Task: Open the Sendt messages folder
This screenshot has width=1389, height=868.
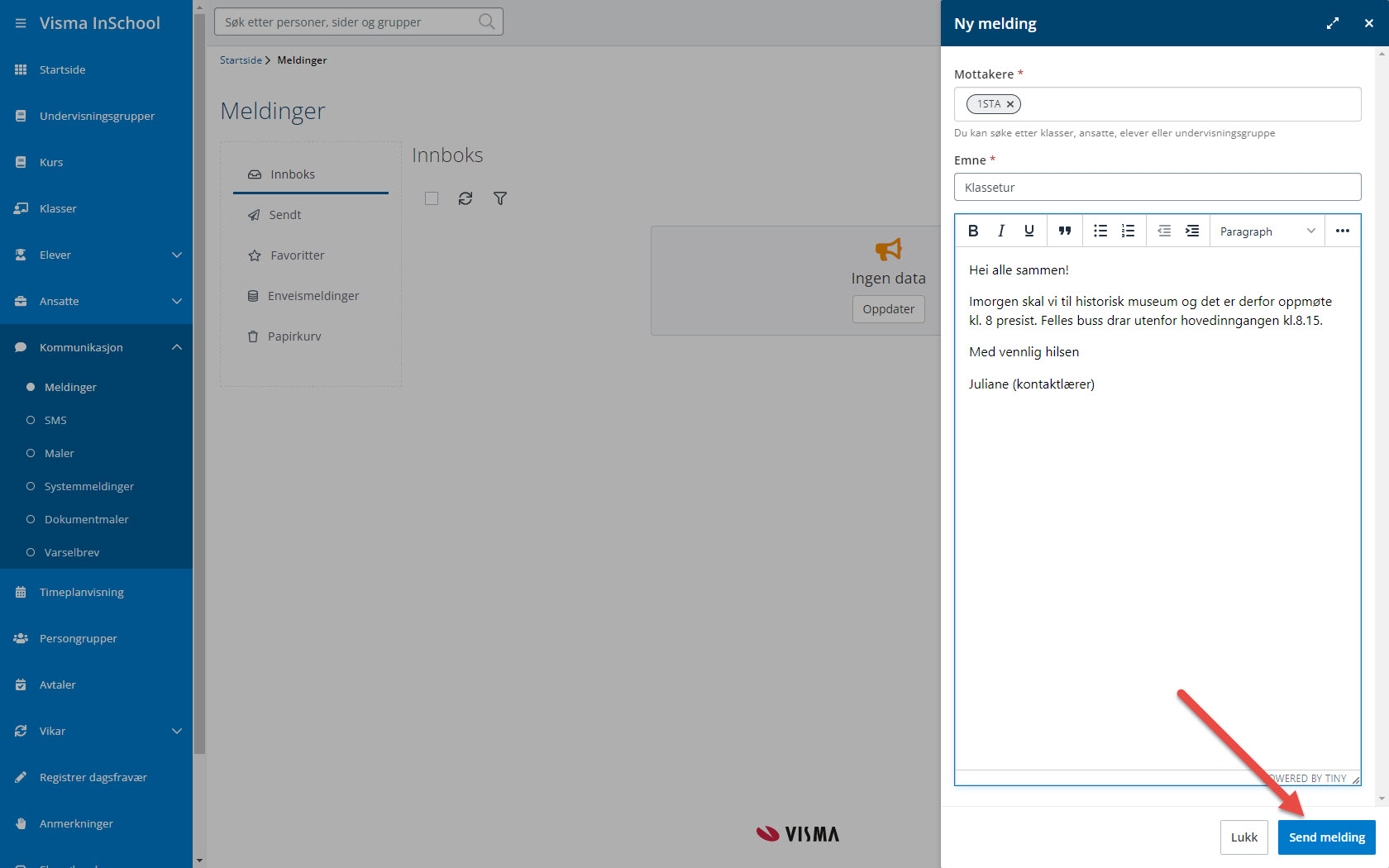Action: pyautogui.click(x=284, y=215)
